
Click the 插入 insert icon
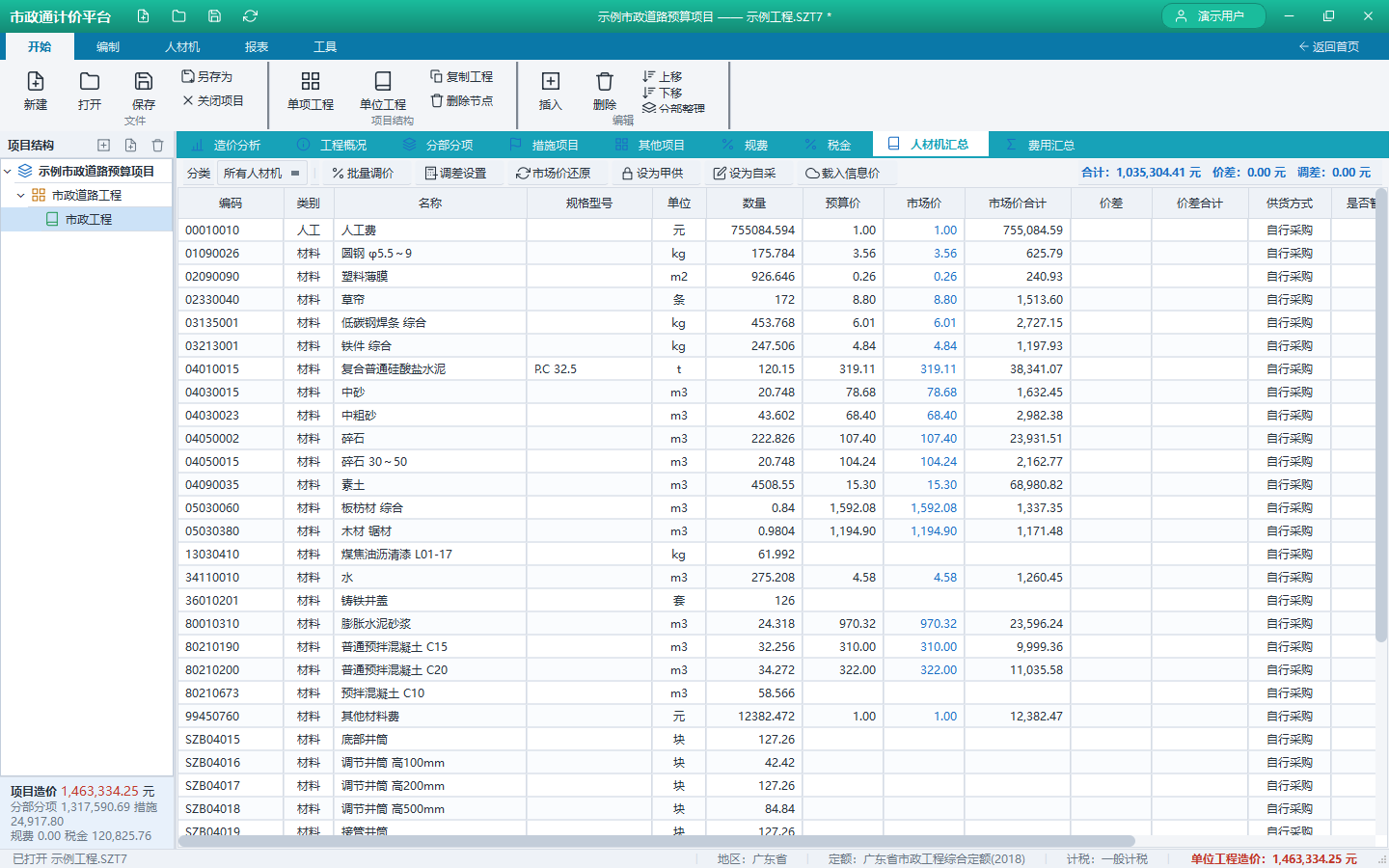click(x=551, y=91)
